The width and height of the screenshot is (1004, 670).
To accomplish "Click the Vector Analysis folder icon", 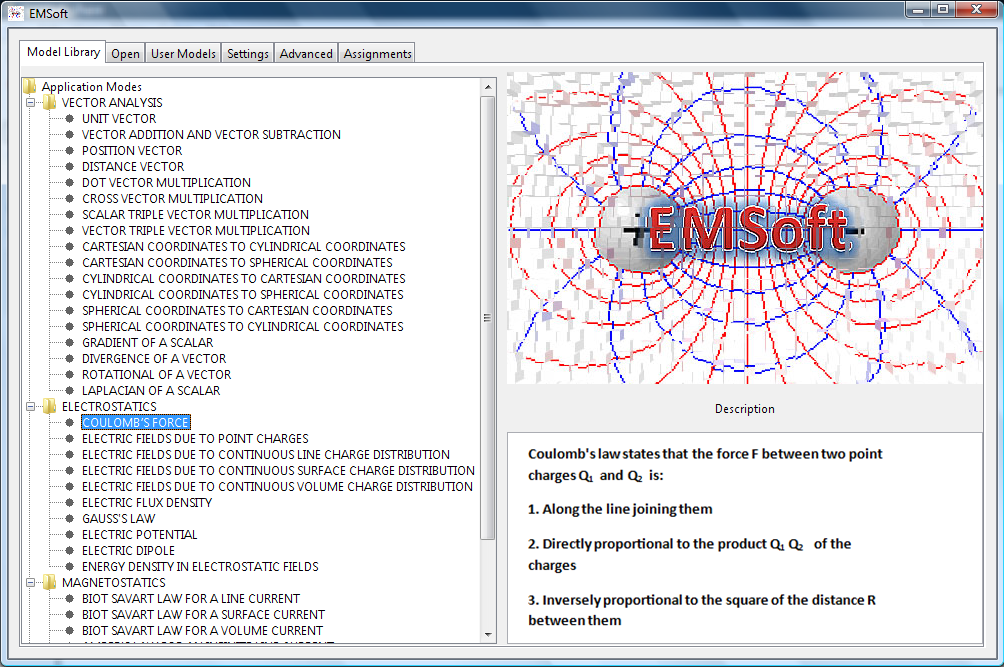I will (49, 102).
